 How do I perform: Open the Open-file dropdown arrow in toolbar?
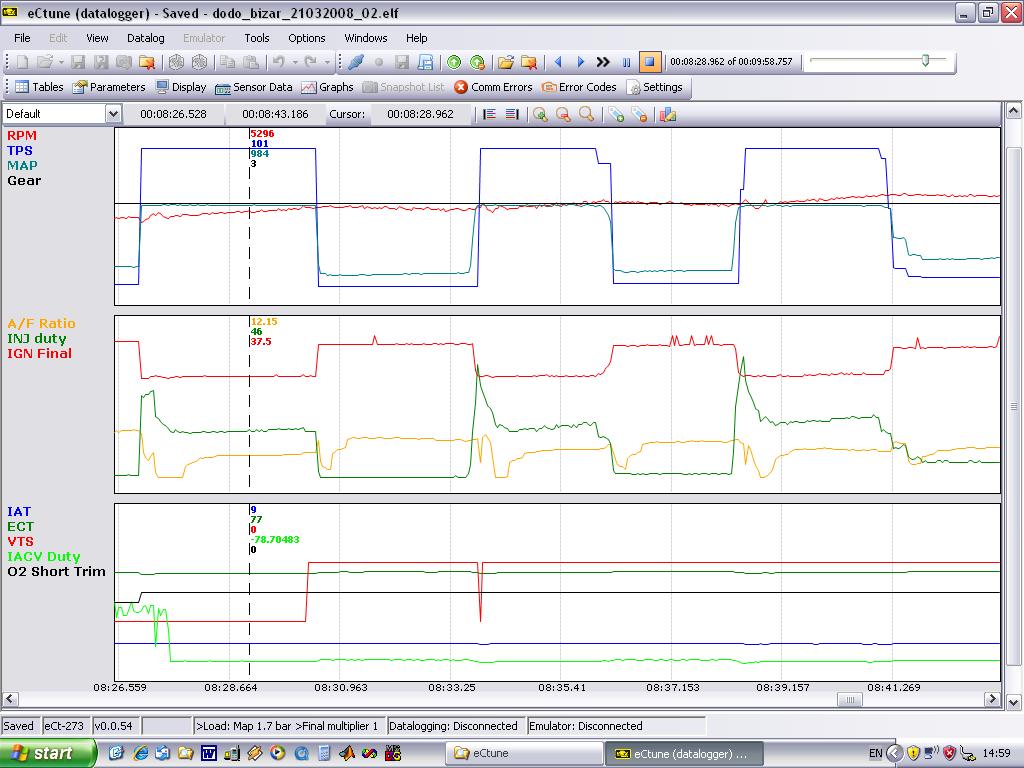click(x=61, y=62)
